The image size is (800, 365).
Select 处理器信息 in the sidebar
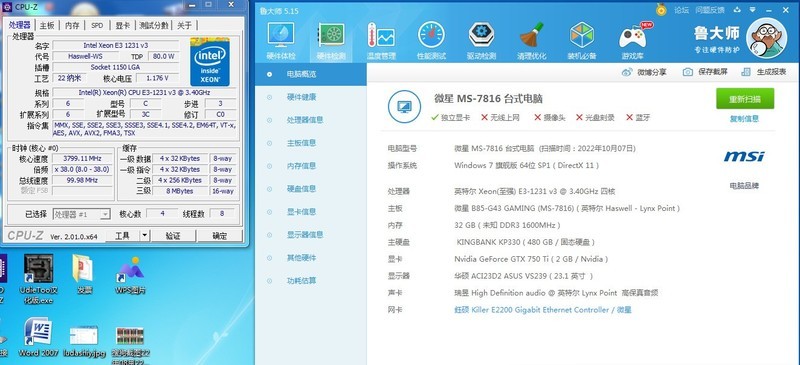pyautogui.click(x=311, y=120)
